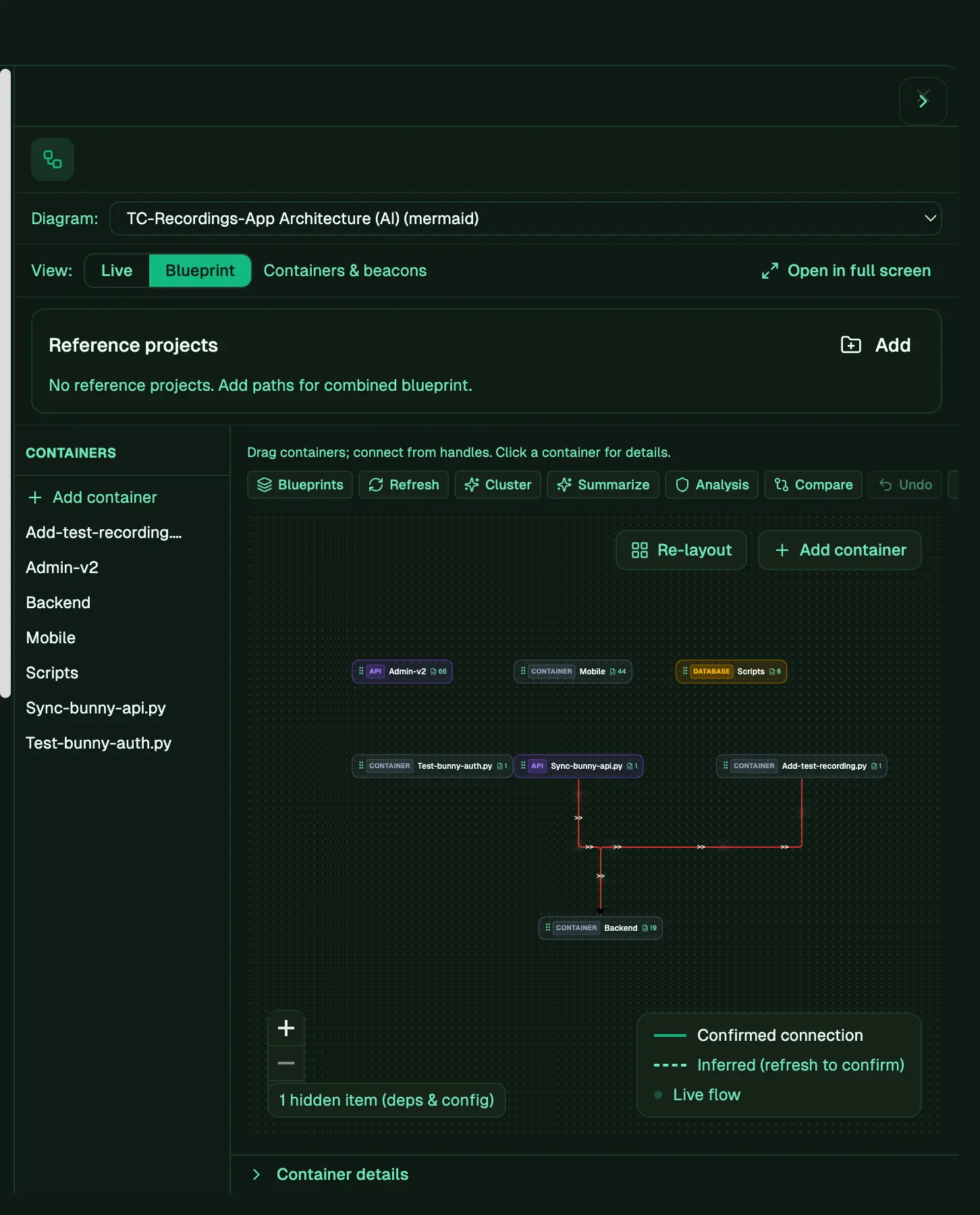Click the 'Inferred (refresh to confirm)' legend entry
Viewport: 980px width, 1215px height.
pos(779,1065)
